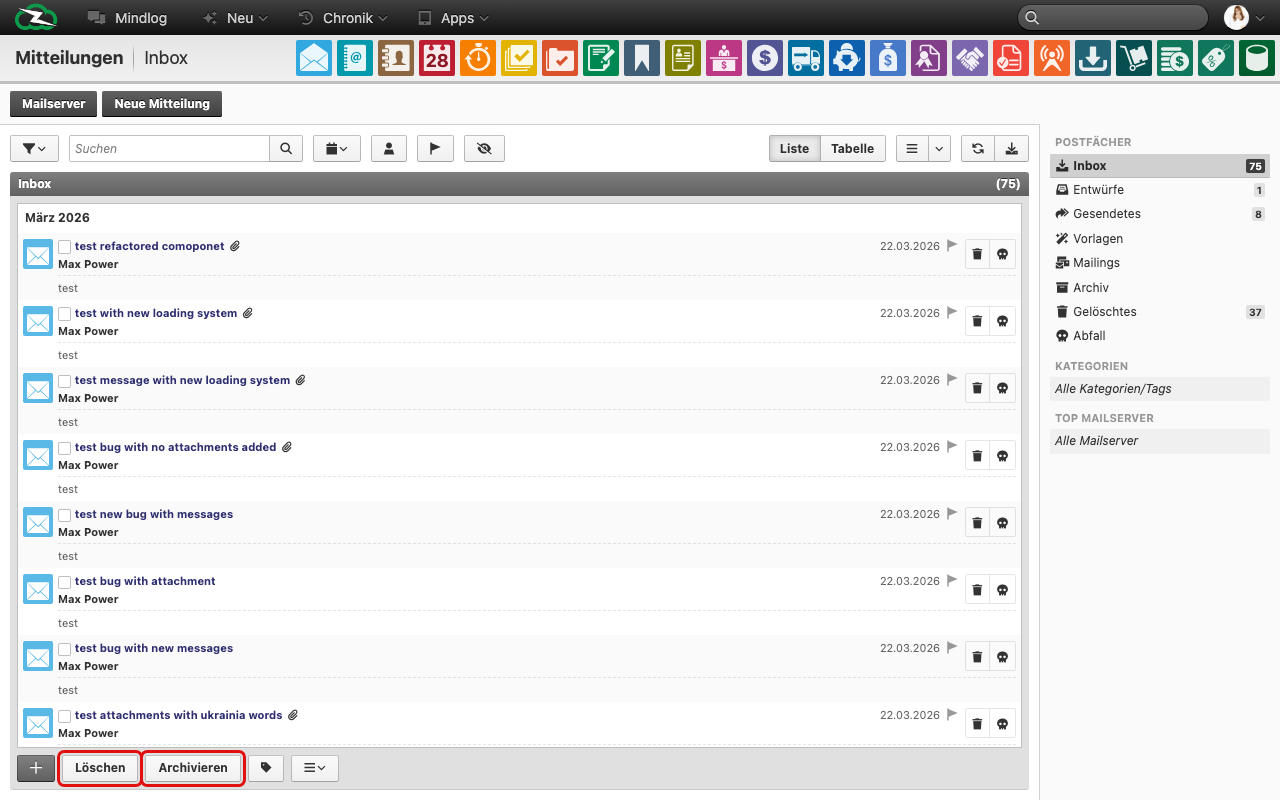Image resolution: width=1280 pixels, height=800 pixels.
Task: Open the calendar date filter dropdown
Action: pos(337,148)
